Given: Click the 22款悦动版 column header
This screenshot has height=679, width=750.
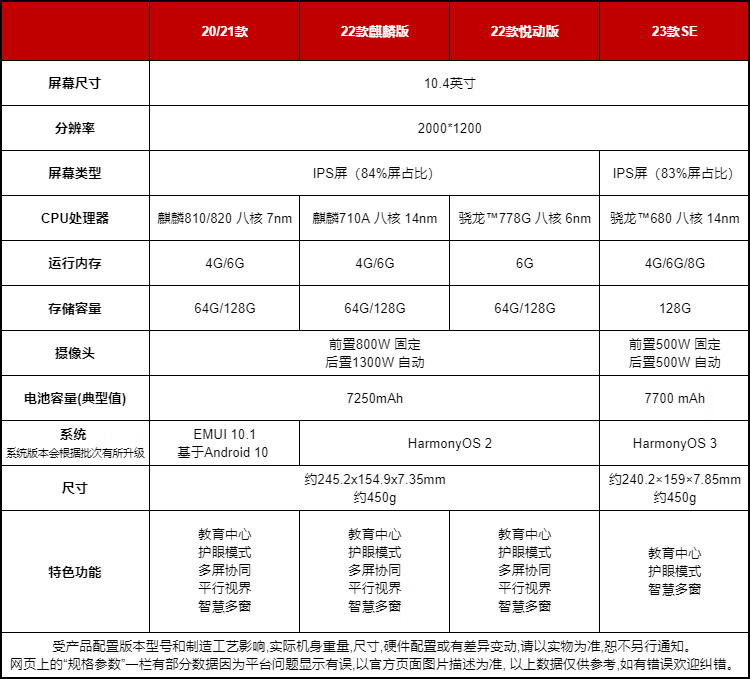Looking at the screenshot, I should [x=524, y=31].
